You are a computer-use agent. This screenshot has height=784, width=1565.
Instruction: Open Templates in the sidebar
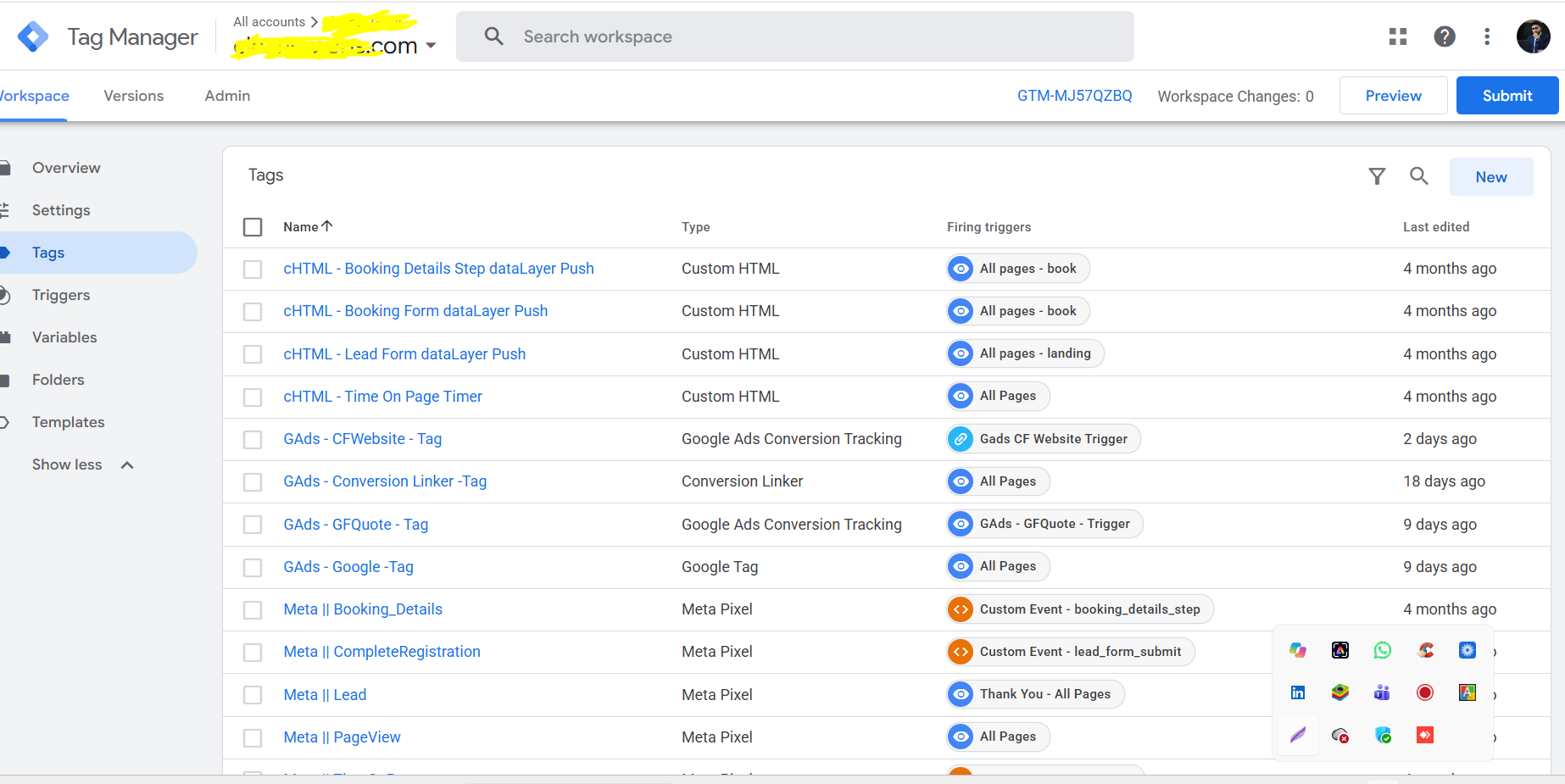[x=68, y=422]
